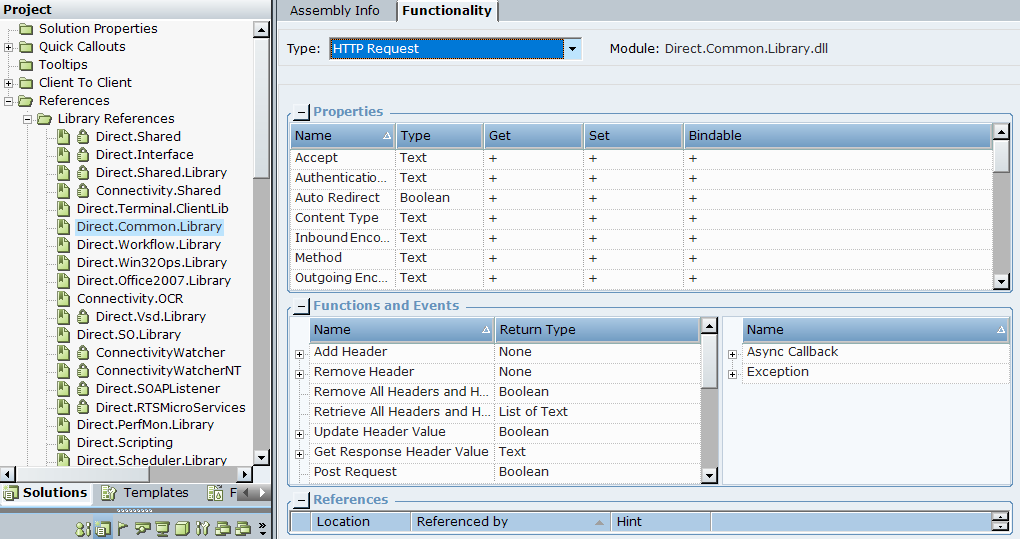
Task: Switch to the Assembly Info tab
Action: tap(334, 11)
